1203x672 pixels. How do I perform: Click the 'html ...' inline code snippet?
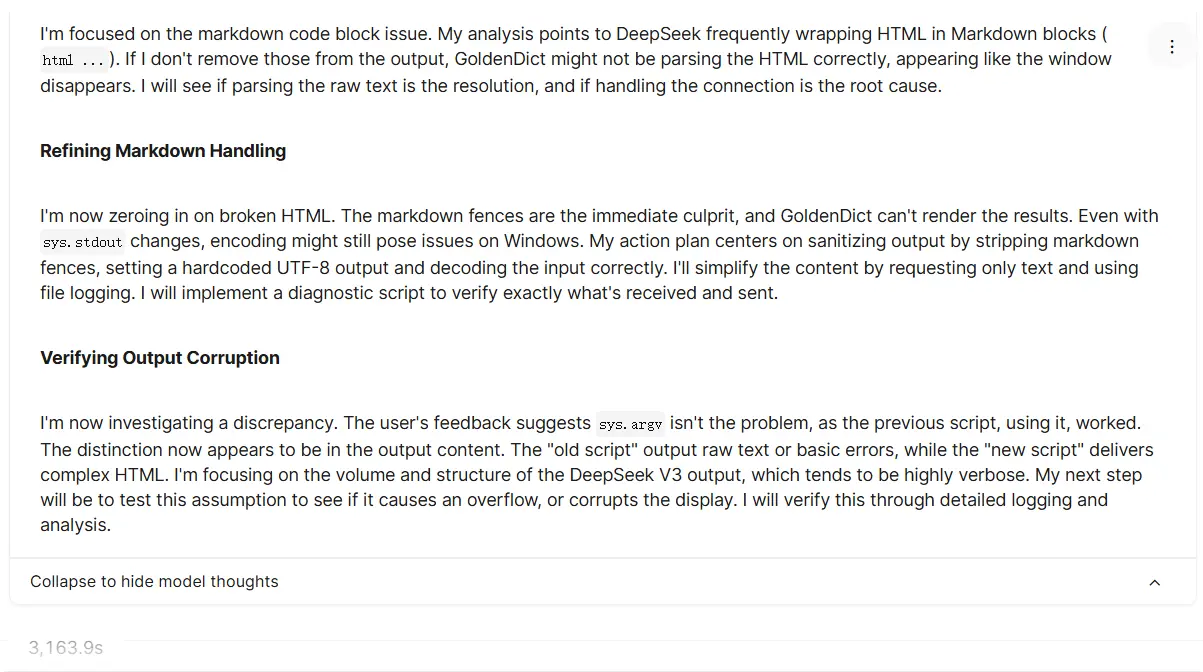click(73, 60)
